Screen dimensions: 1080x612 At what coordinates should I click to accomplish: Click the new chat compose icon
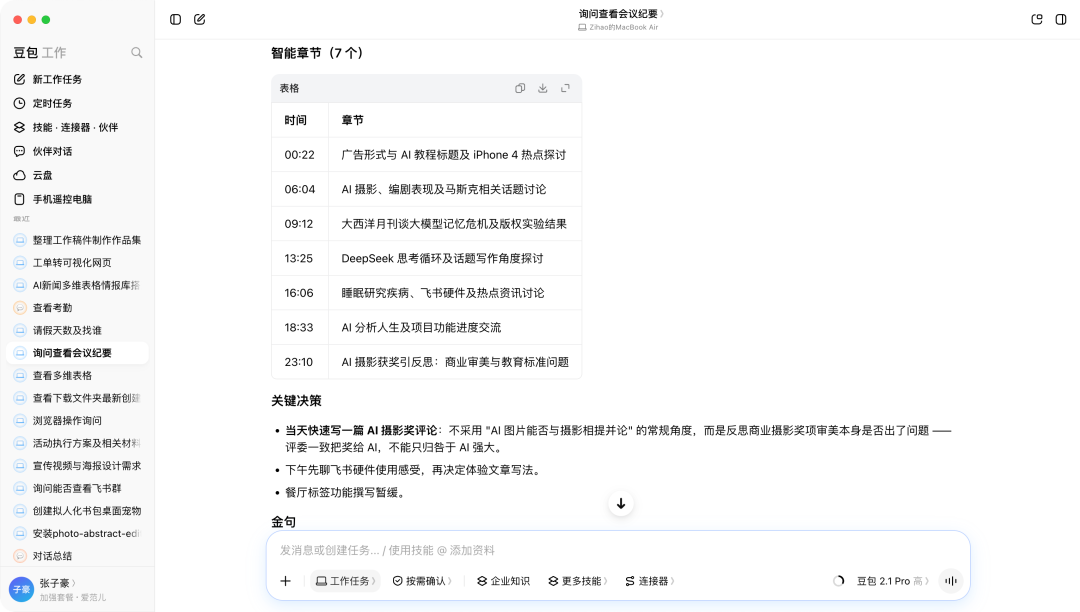tap(200, 19)
